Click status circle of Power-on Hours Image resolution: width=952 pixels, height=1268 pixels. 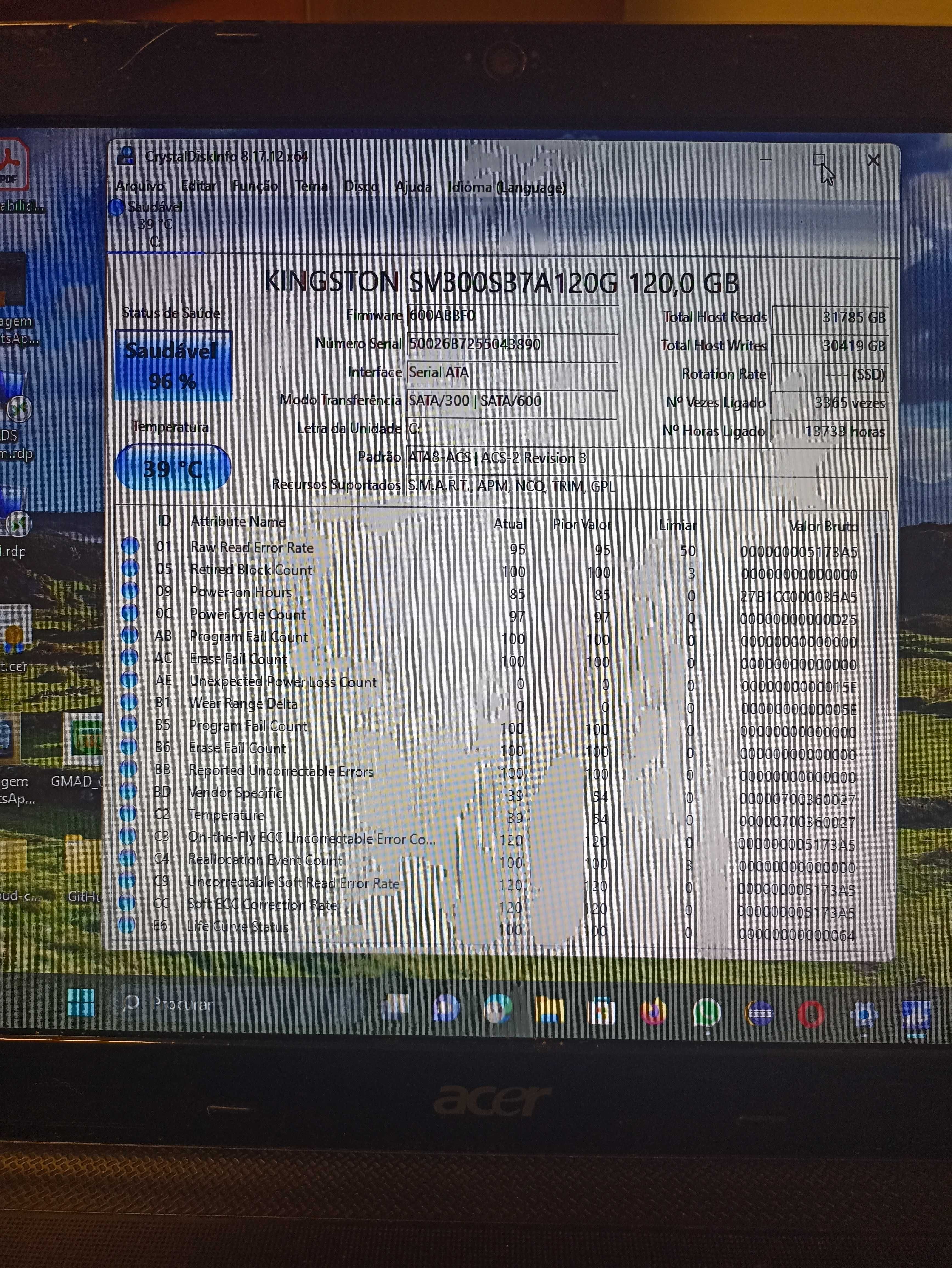click(130, 590)
